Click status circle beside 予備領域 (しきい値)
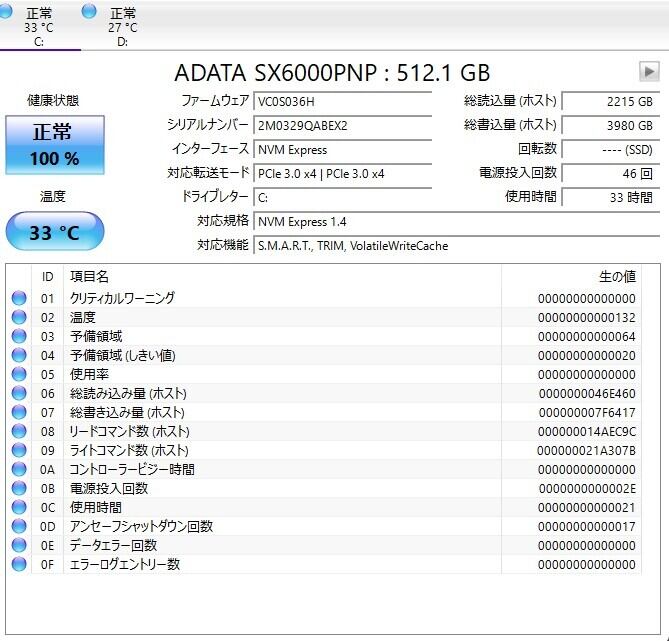669x641 pixels. [x=19, y=355]
